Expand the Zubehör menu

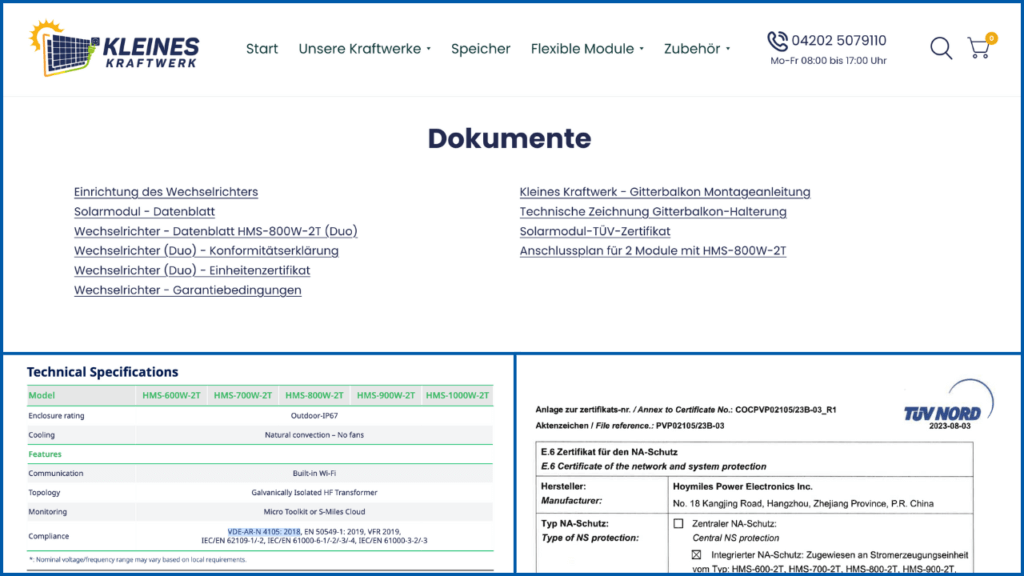[x=697, y=48]
